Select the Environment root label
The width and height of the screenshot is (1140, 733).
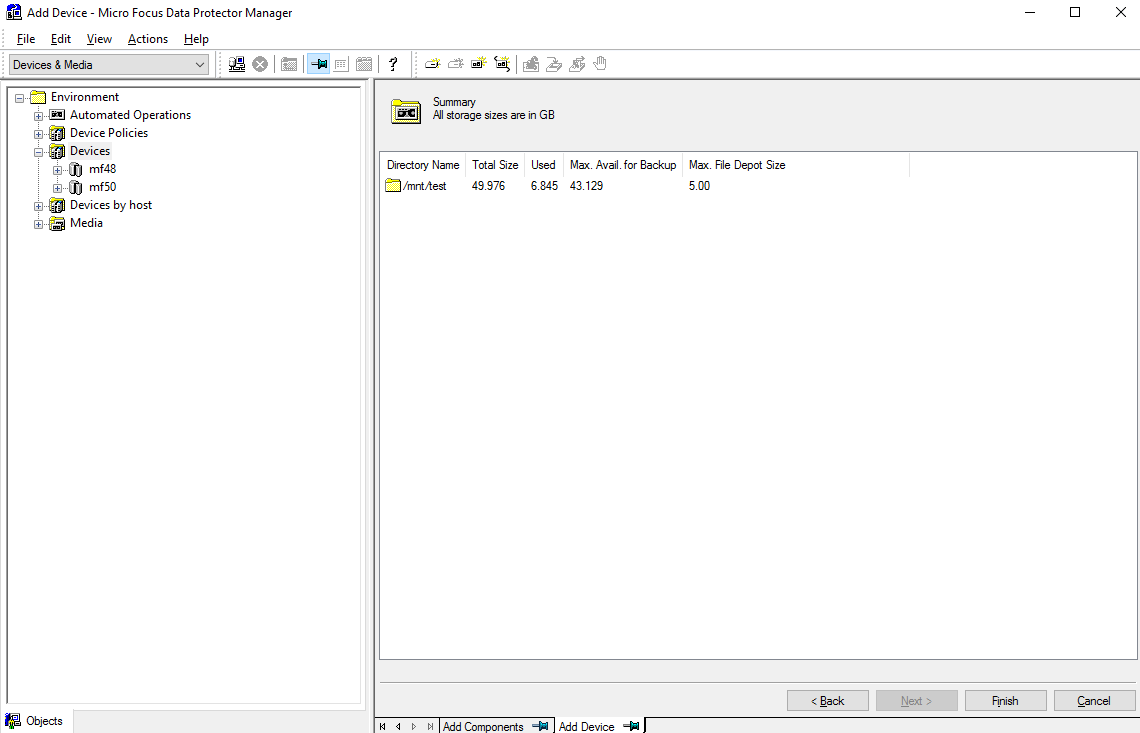85,97
